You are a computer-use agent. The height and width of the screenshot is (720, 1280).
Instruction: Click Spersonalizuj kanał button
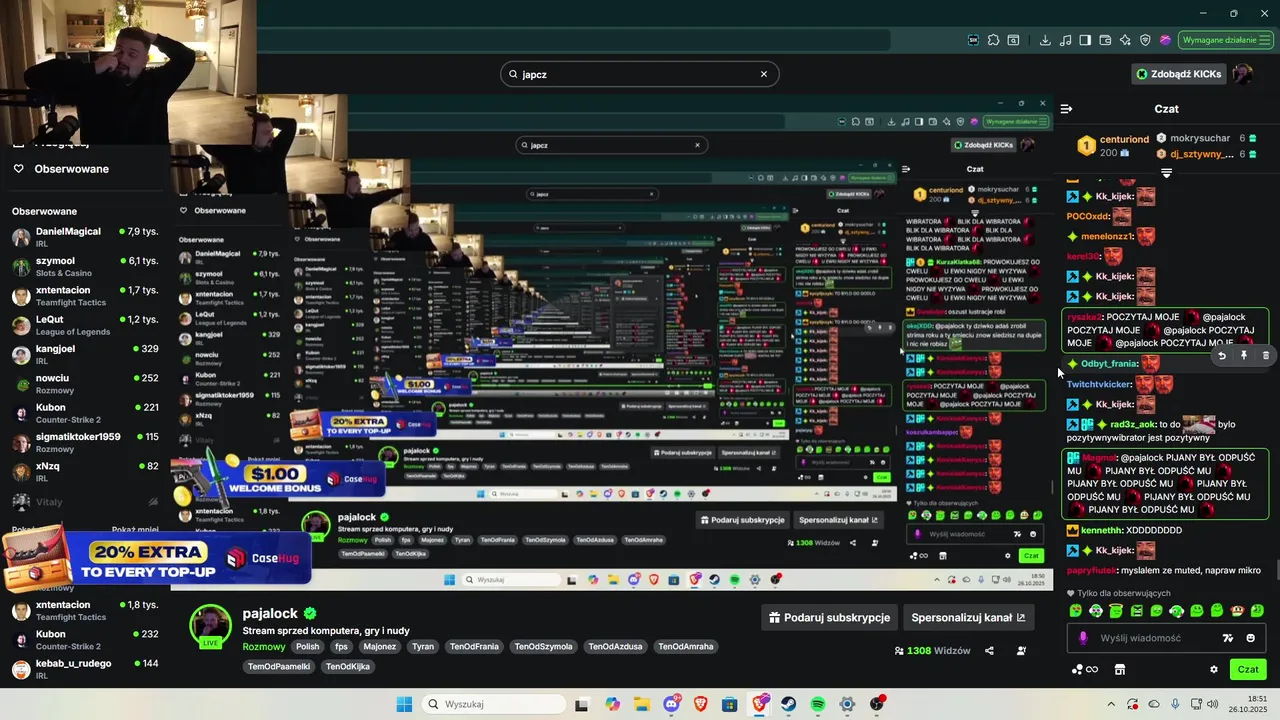[x=968, y=618]
